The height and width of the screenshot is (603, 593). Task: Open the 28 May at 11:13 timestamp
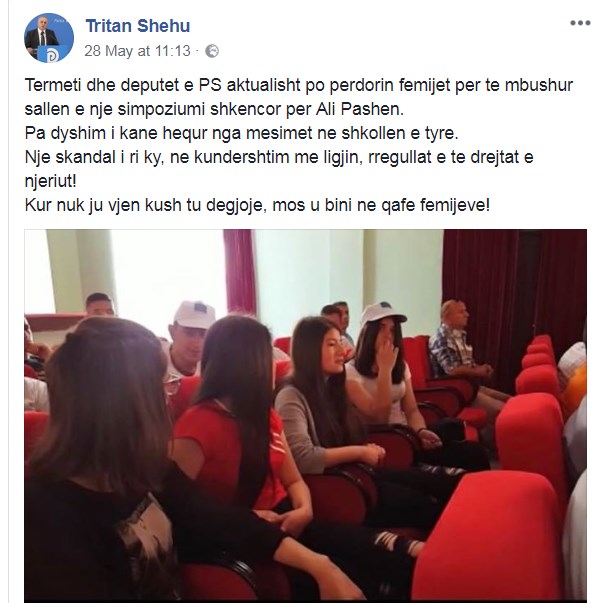tap(137, 51)
